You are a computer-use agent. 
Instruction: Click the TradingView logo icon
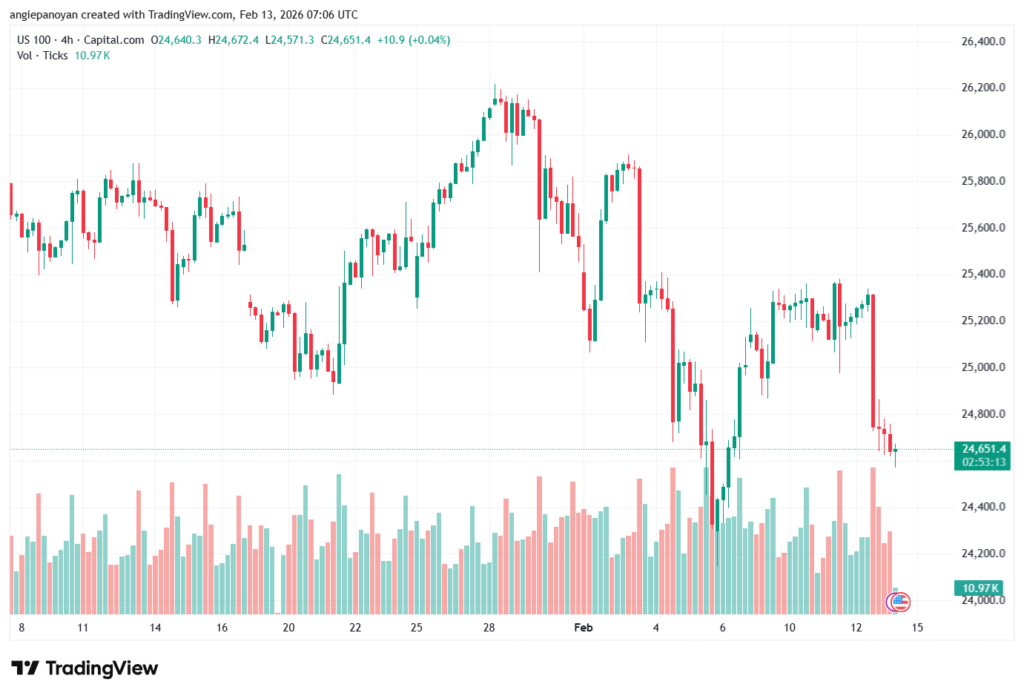point(25,668)
